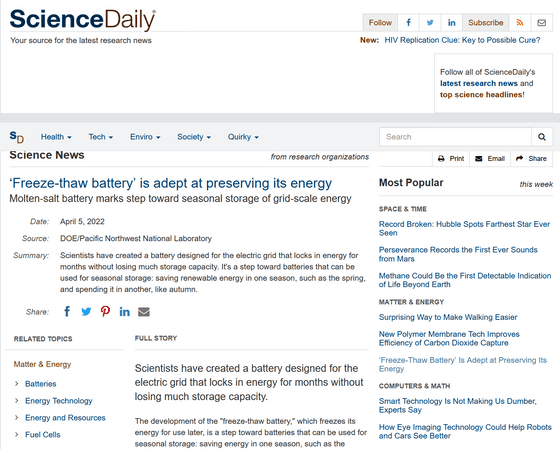Open the latest research news link

479,83
